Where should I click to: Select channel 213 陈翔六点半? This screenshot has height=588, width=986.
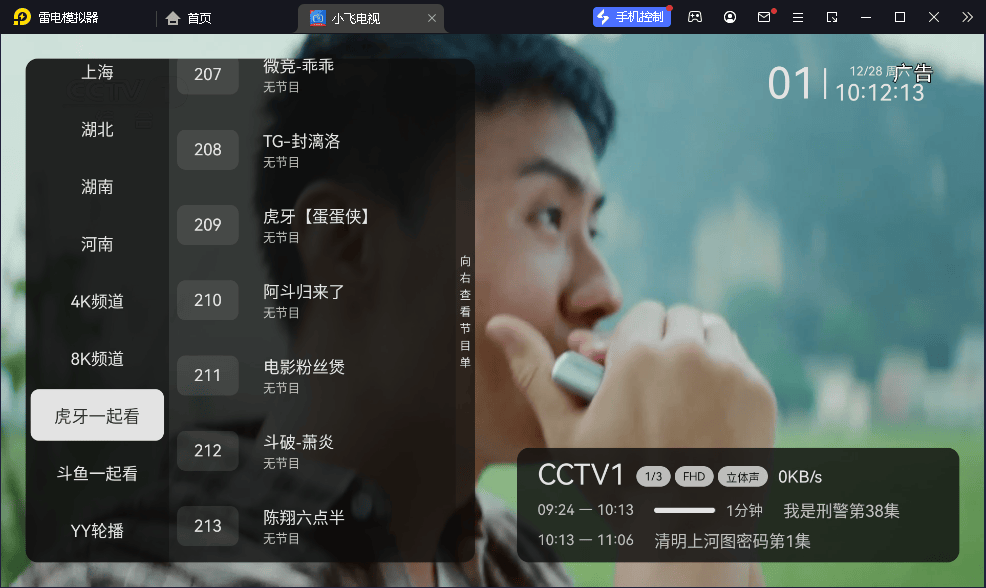pyautogui.click(x=300, y=525)
